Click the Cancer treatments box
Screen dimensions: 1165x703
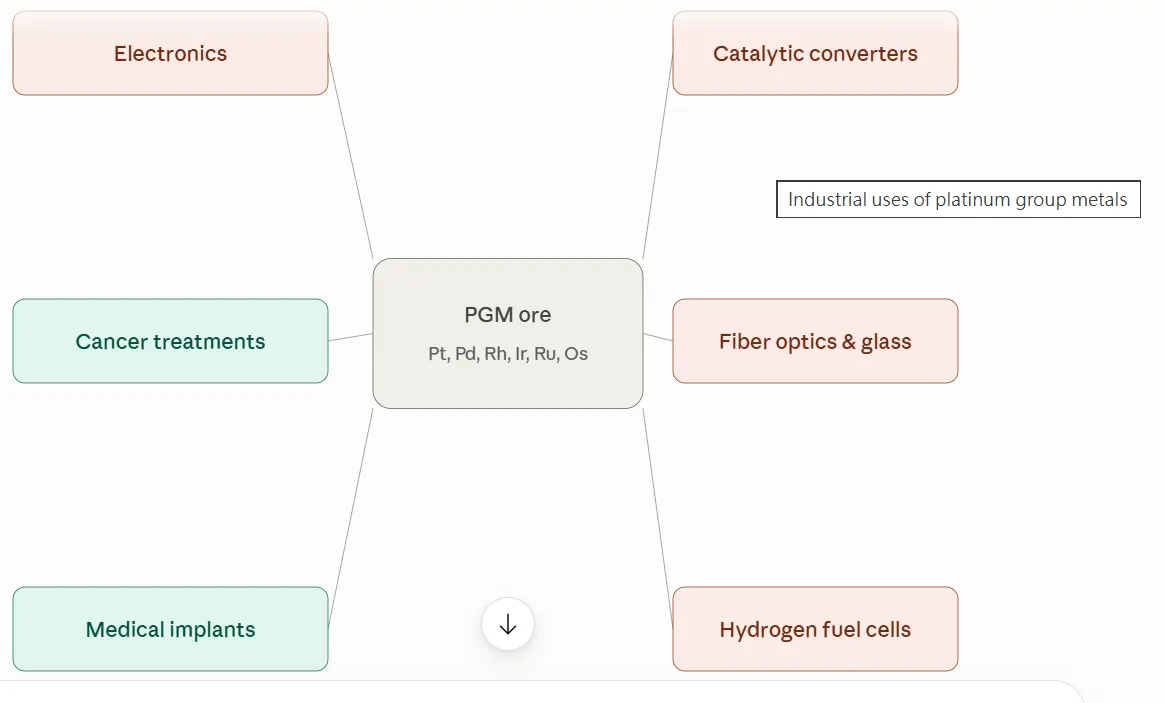(170, 341)
